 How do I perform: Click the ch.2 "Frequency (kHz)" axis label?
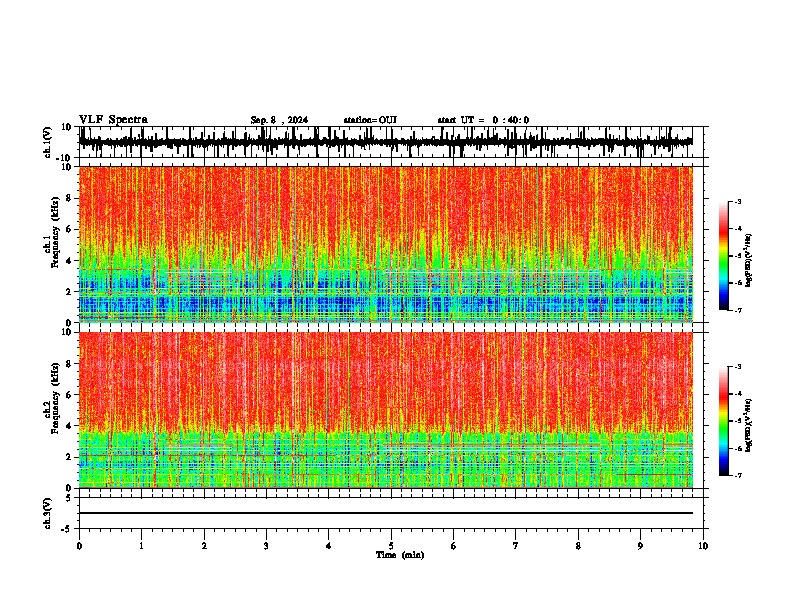(55, 398)
